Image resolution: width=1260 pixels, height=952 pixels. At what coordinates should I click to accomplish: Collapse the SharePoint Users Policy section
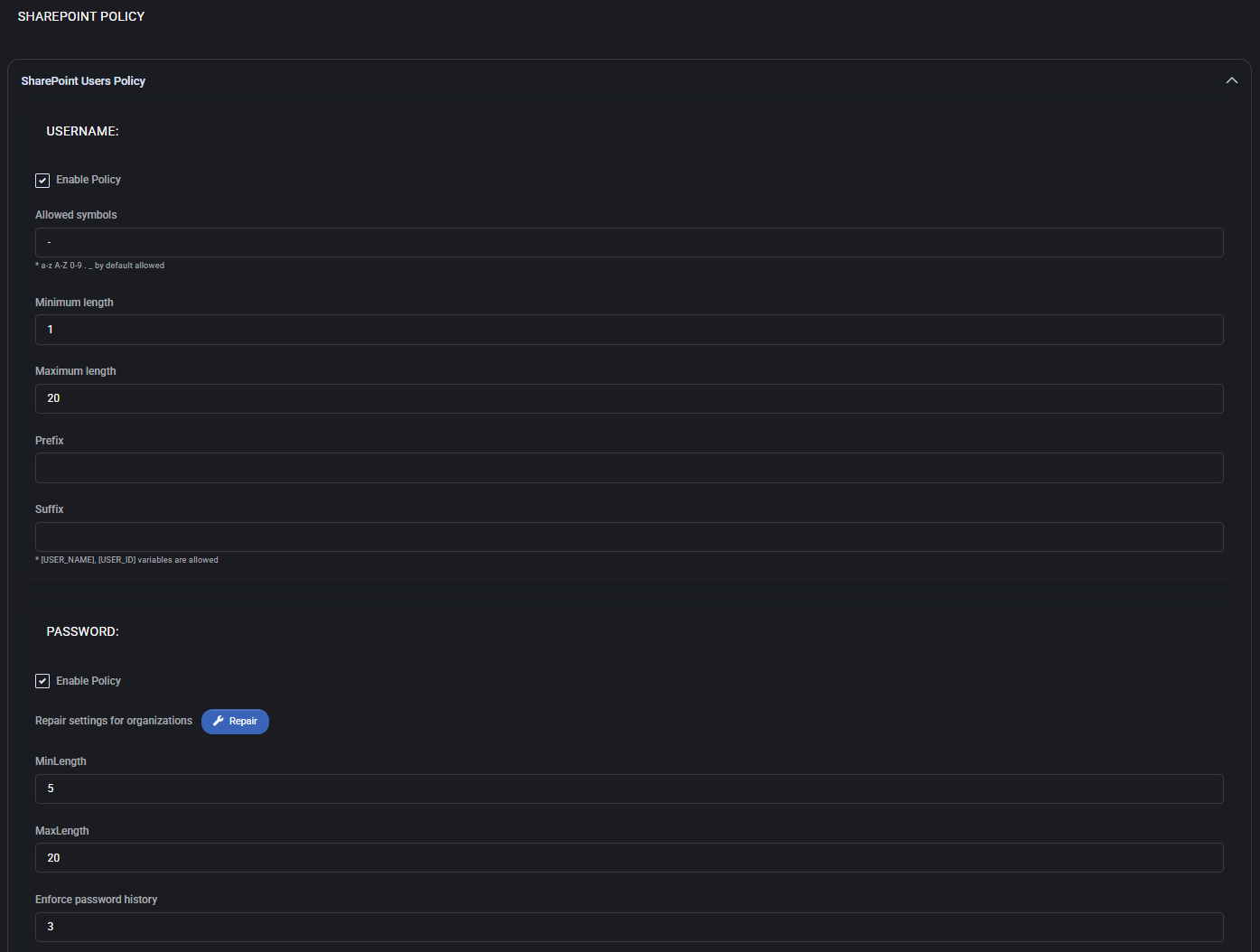tap(1231, 80)
